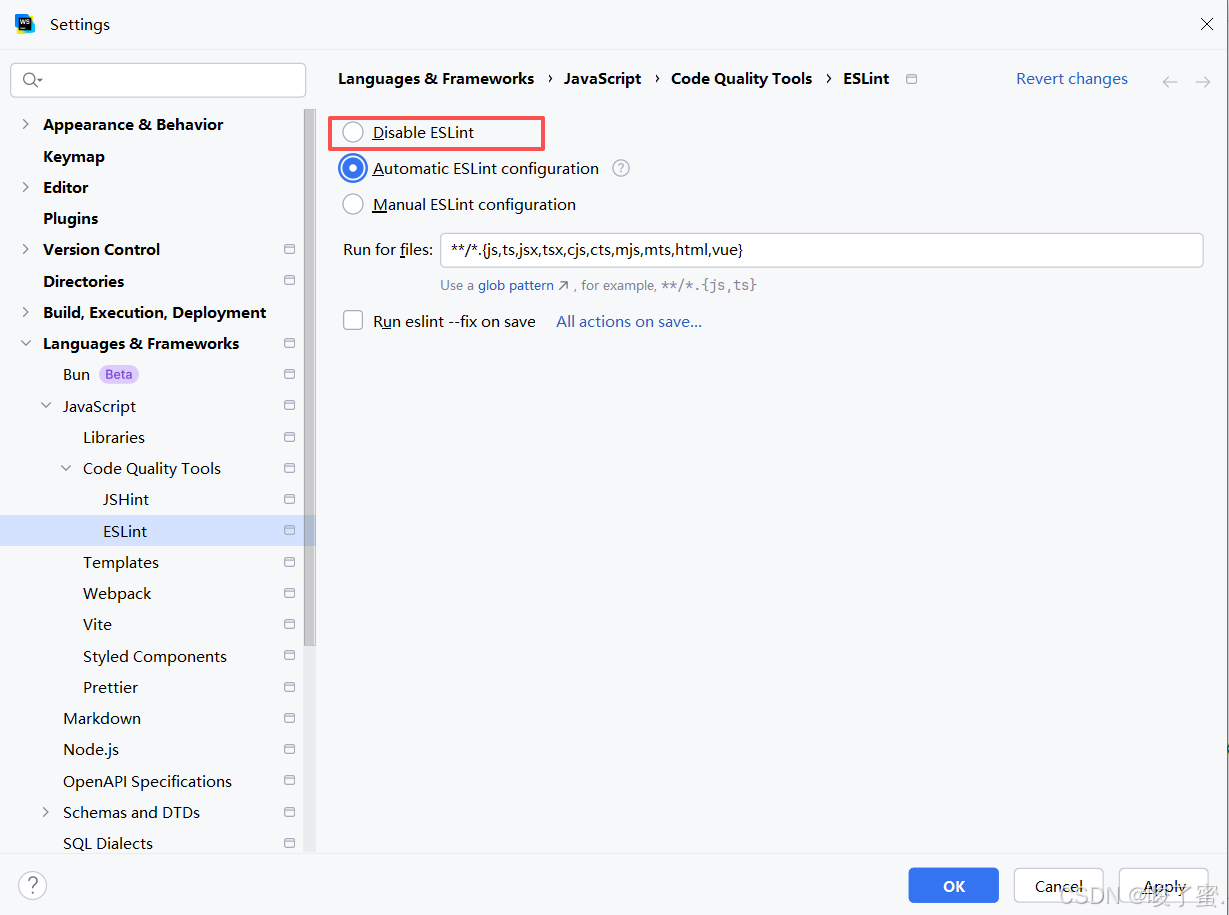Select the Disable ESLint radio button
The height and width of the screenshot is (915, 1229).
(x=353, y=132)
